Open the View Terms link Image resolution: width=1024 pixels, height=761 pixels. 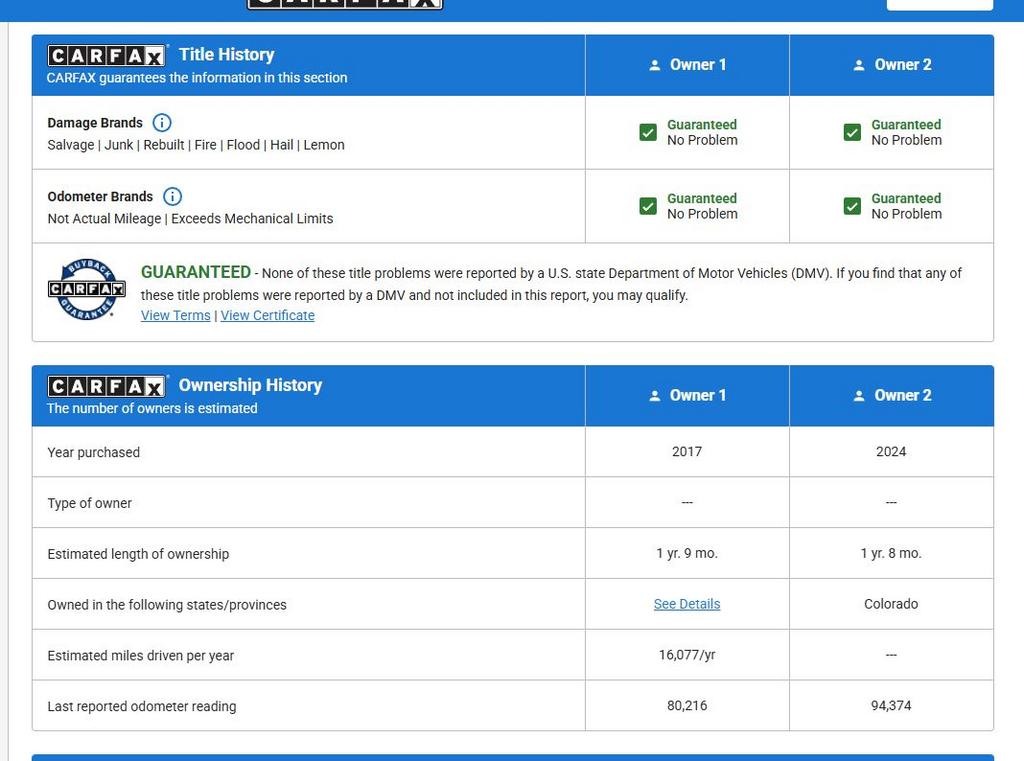176,316
